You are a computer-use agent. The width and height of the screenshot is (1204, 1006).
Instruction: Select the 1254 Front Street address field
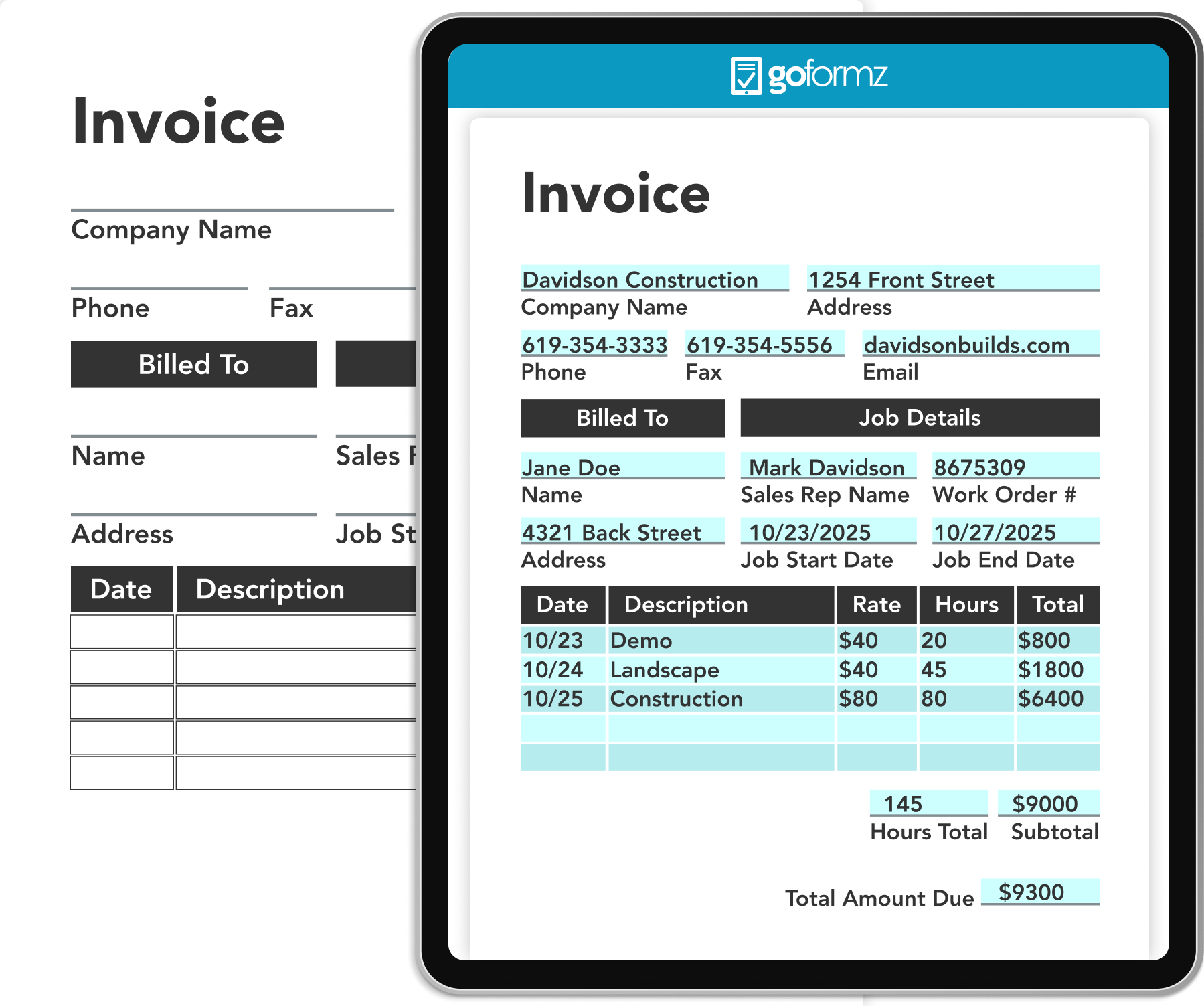point(900,280)
